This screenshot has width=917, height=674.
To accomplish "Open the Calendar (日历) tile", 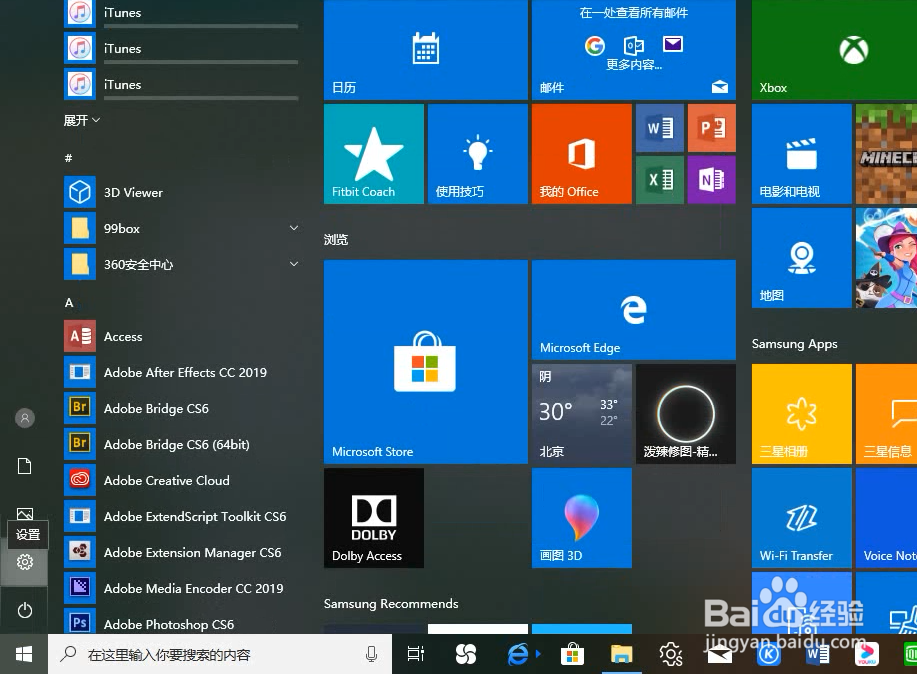I will pyautogui.click(x=426, y=50).
